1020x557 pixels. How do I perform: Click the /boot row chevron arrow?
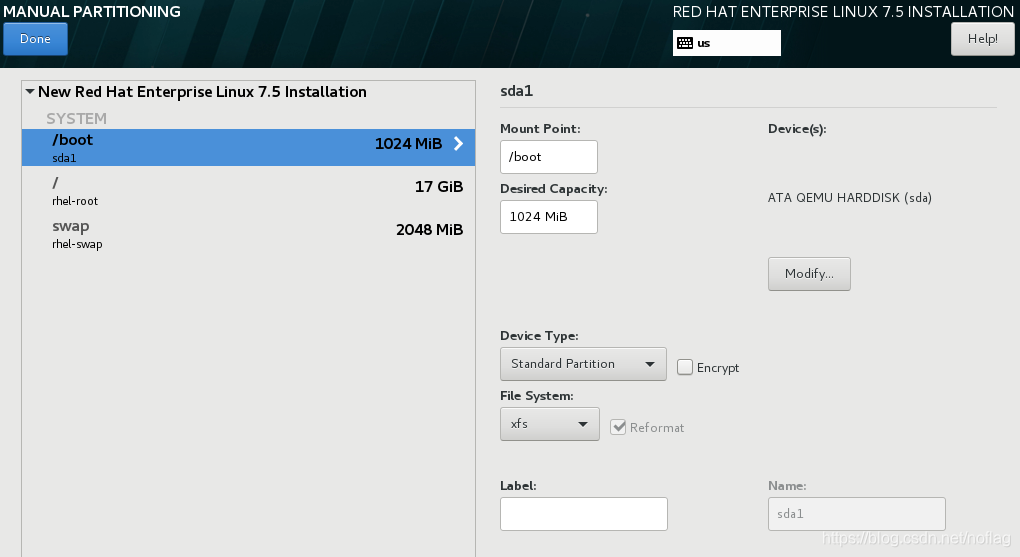click(459, 144)
